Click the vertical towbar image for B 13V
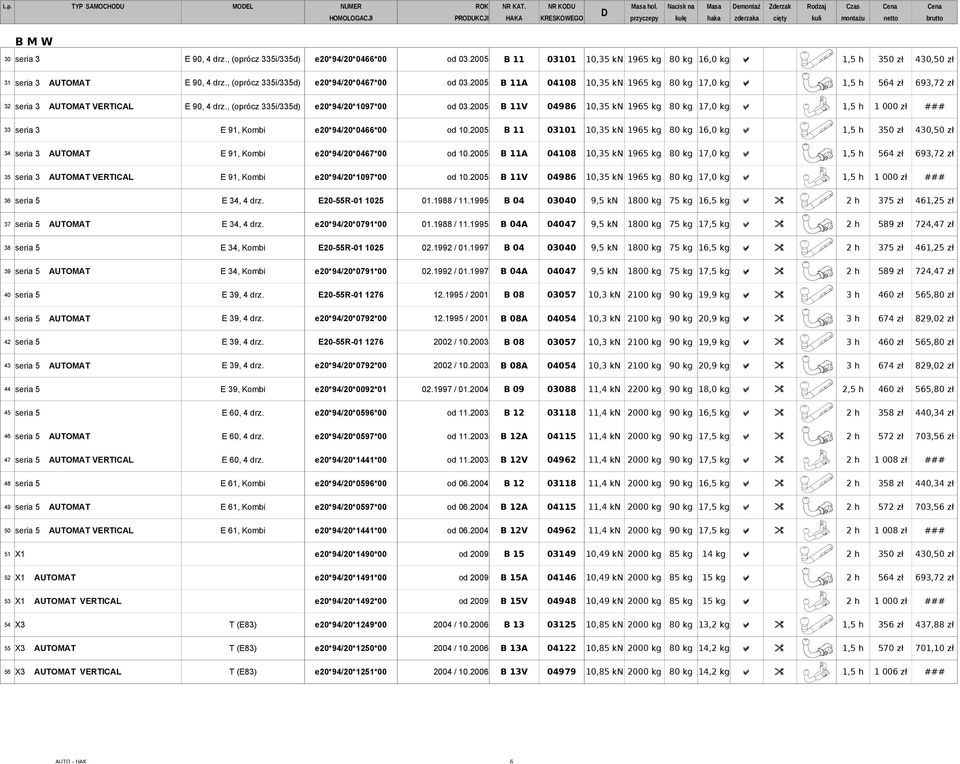This screenshot has width=960, height=764. point(816,672)
